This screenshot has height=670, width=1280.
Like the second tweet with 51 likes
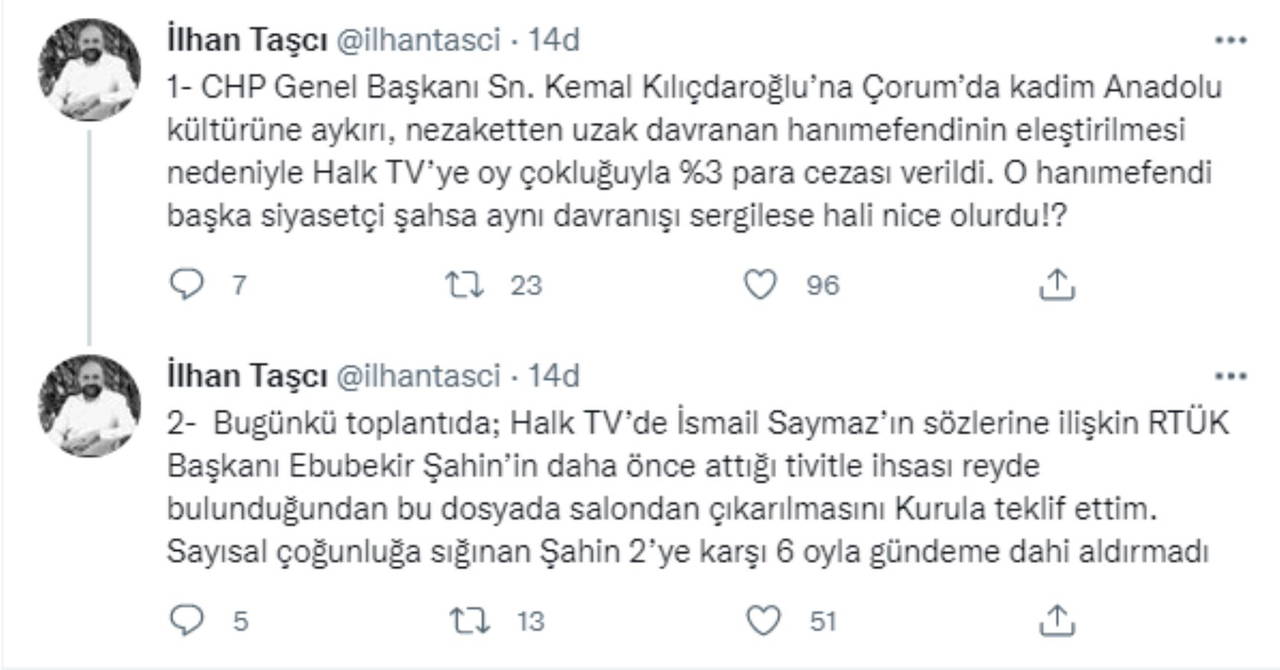coord(762,621)
